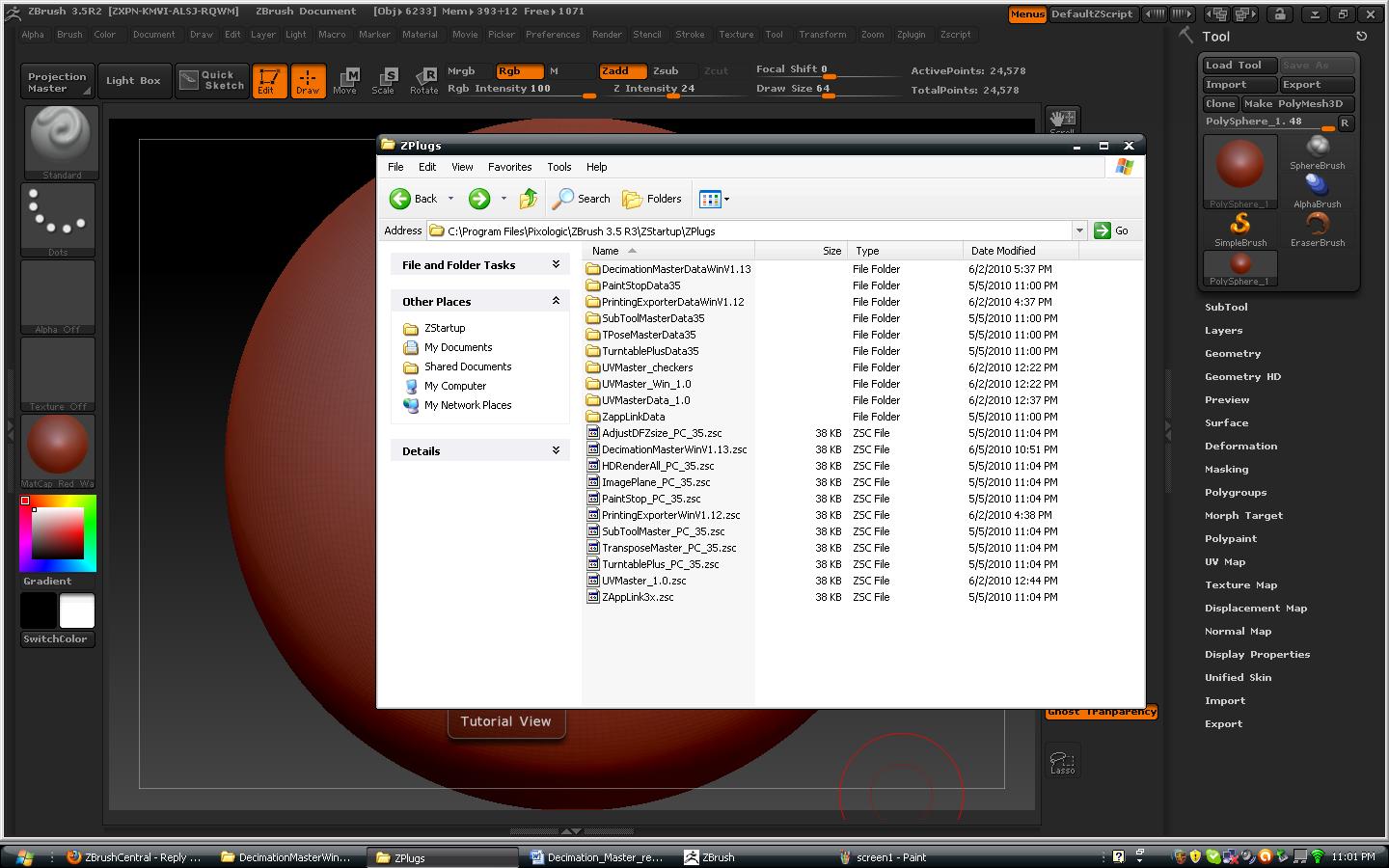
Task: Activate the Lasso selection icon
Action: [x=1063, y=760]
